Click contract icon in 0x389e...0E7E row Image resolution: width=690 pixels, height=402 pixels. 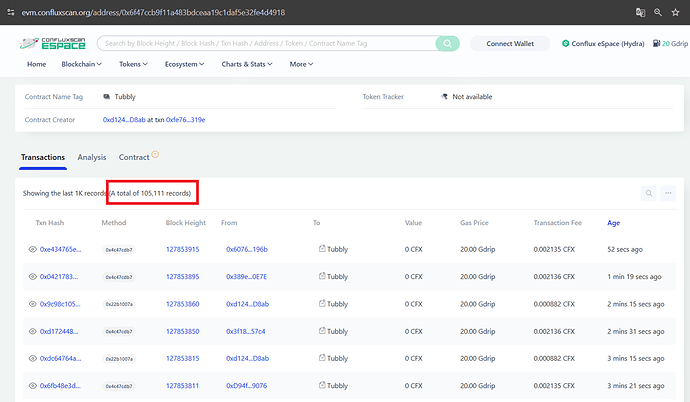point(322,276)
